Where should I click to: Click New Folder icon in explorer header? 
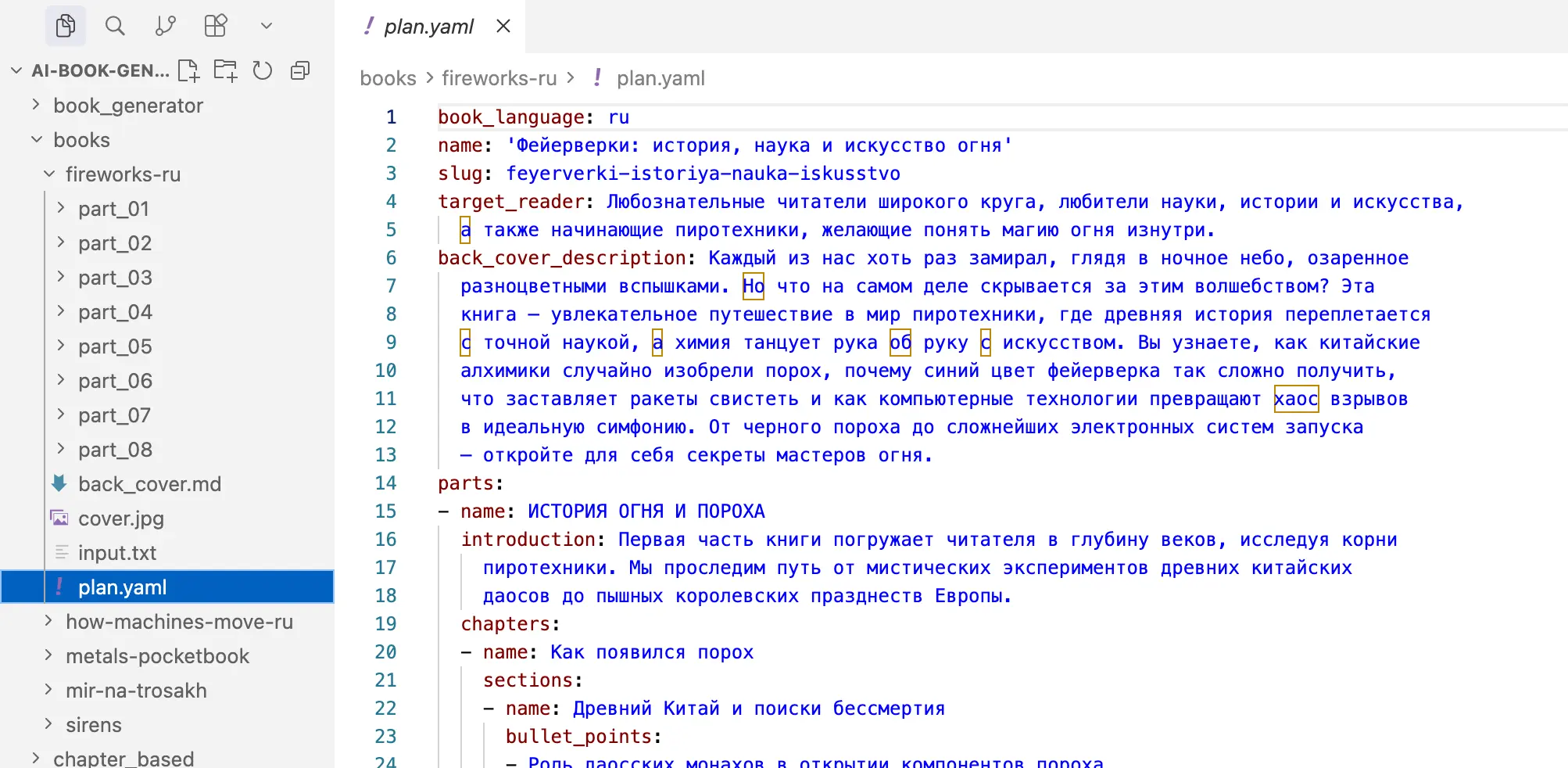click(x=226, y=70)
